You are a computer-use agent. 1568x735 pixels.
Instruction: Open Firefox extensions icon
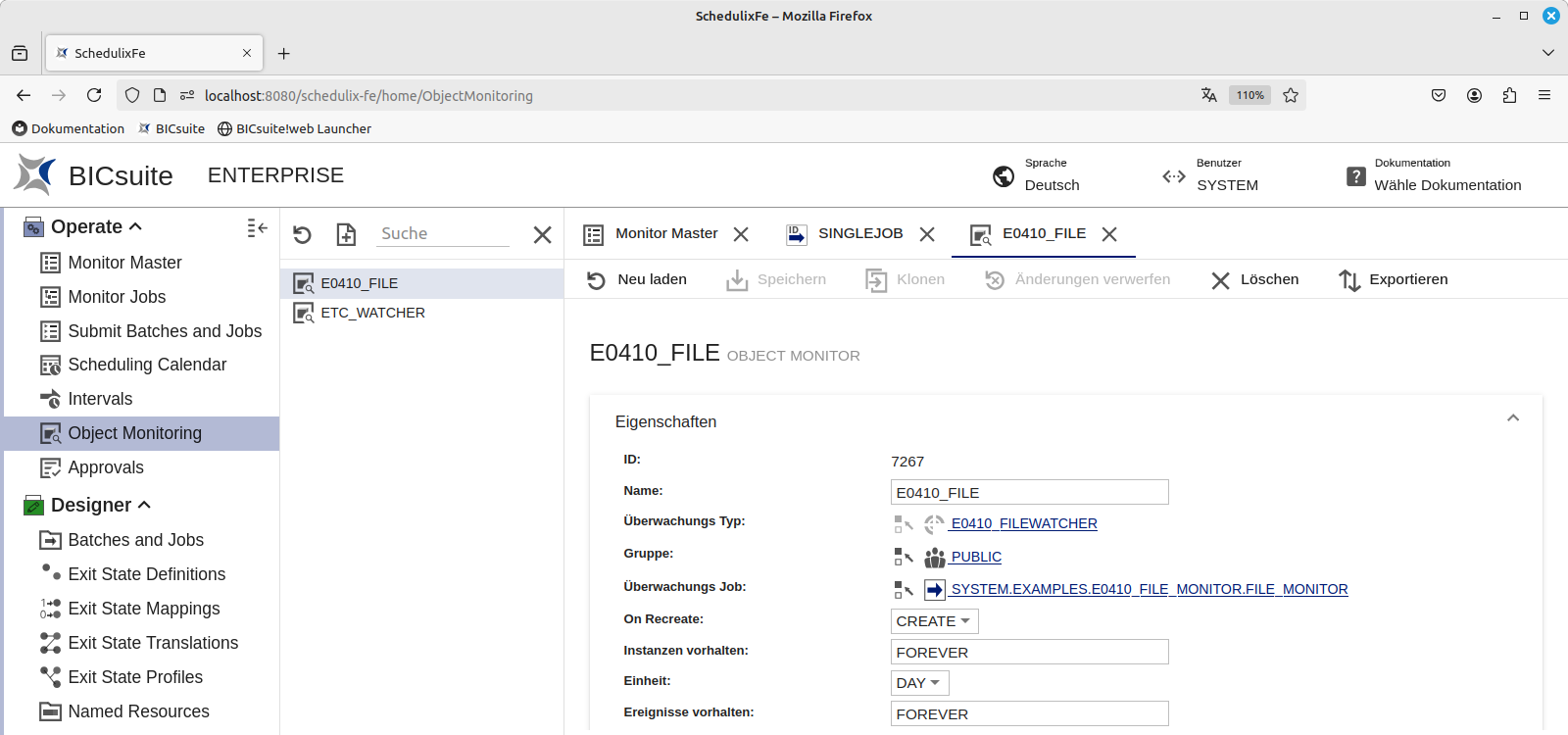tap(1509, 95)
